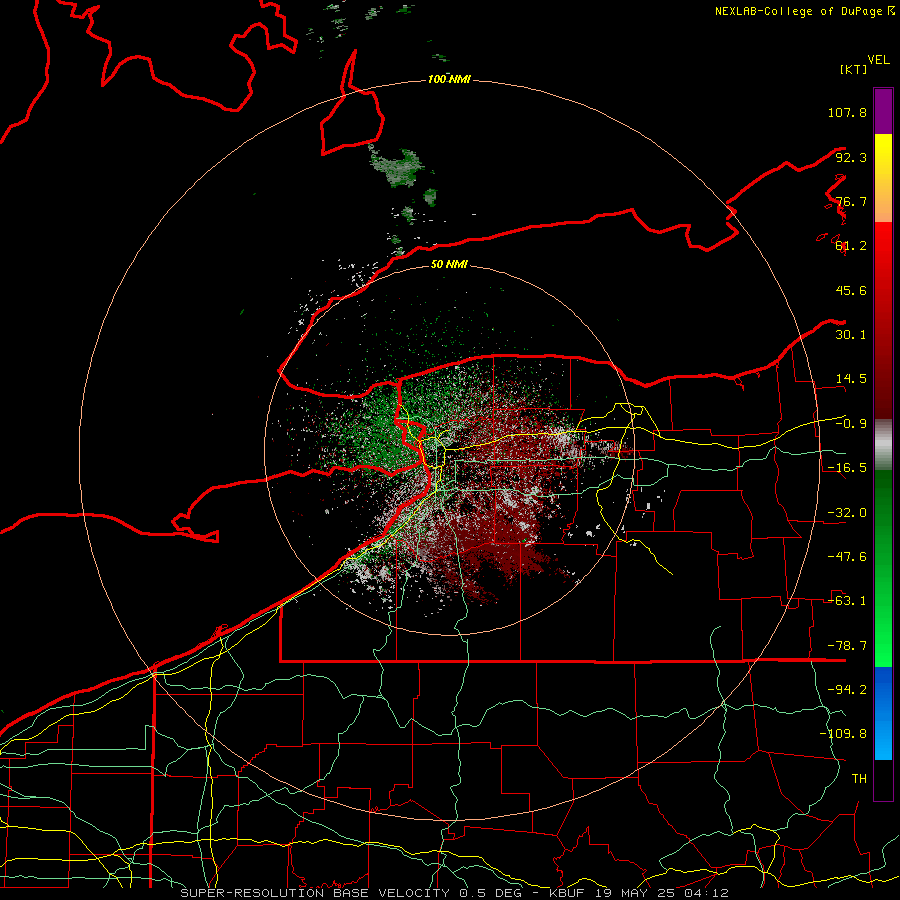
Task: Click the -94.2 velocity legend value
Action: click(x=847, y=690)
